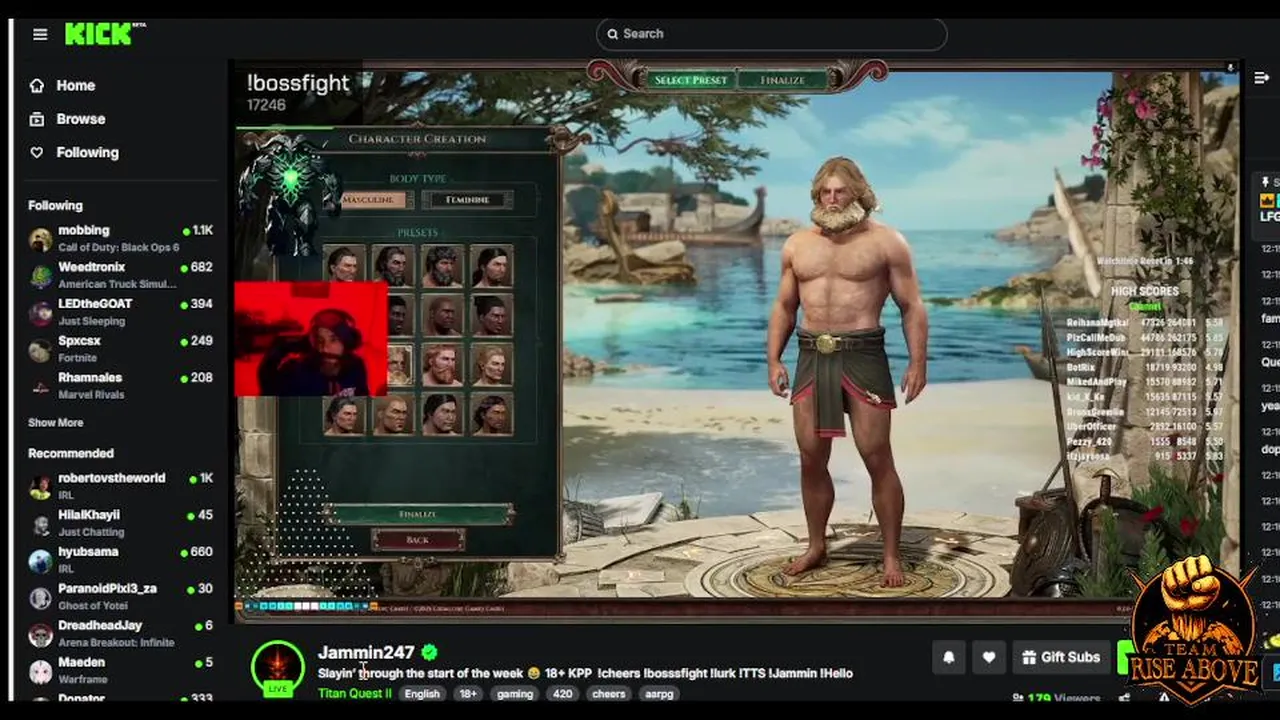Expand the followed list with Show More

click(56, 423)
